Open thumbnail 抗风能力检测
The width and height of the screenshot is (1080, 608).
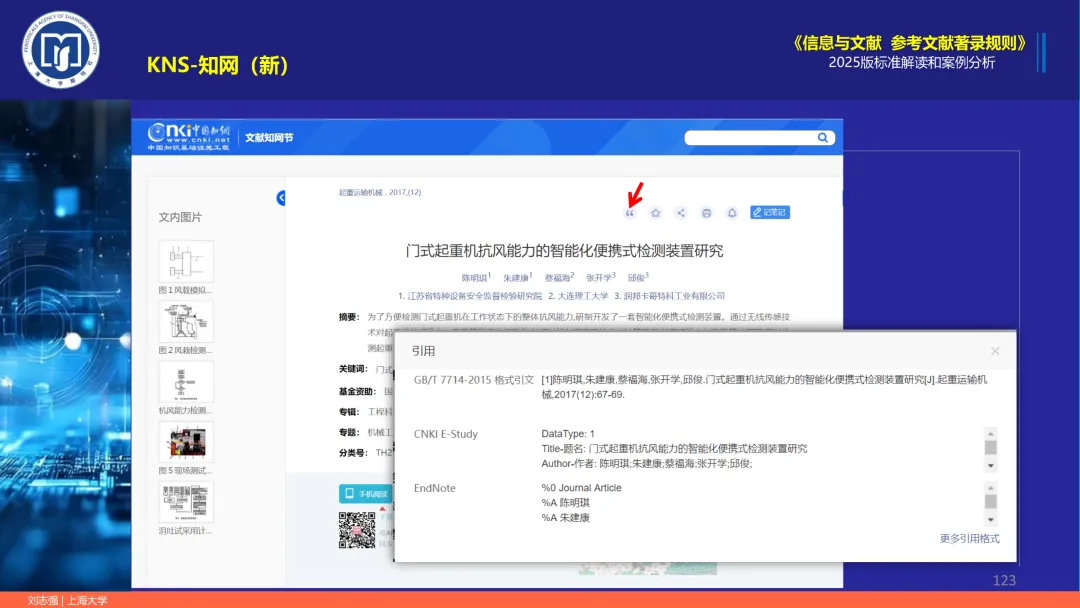(186, 381)
